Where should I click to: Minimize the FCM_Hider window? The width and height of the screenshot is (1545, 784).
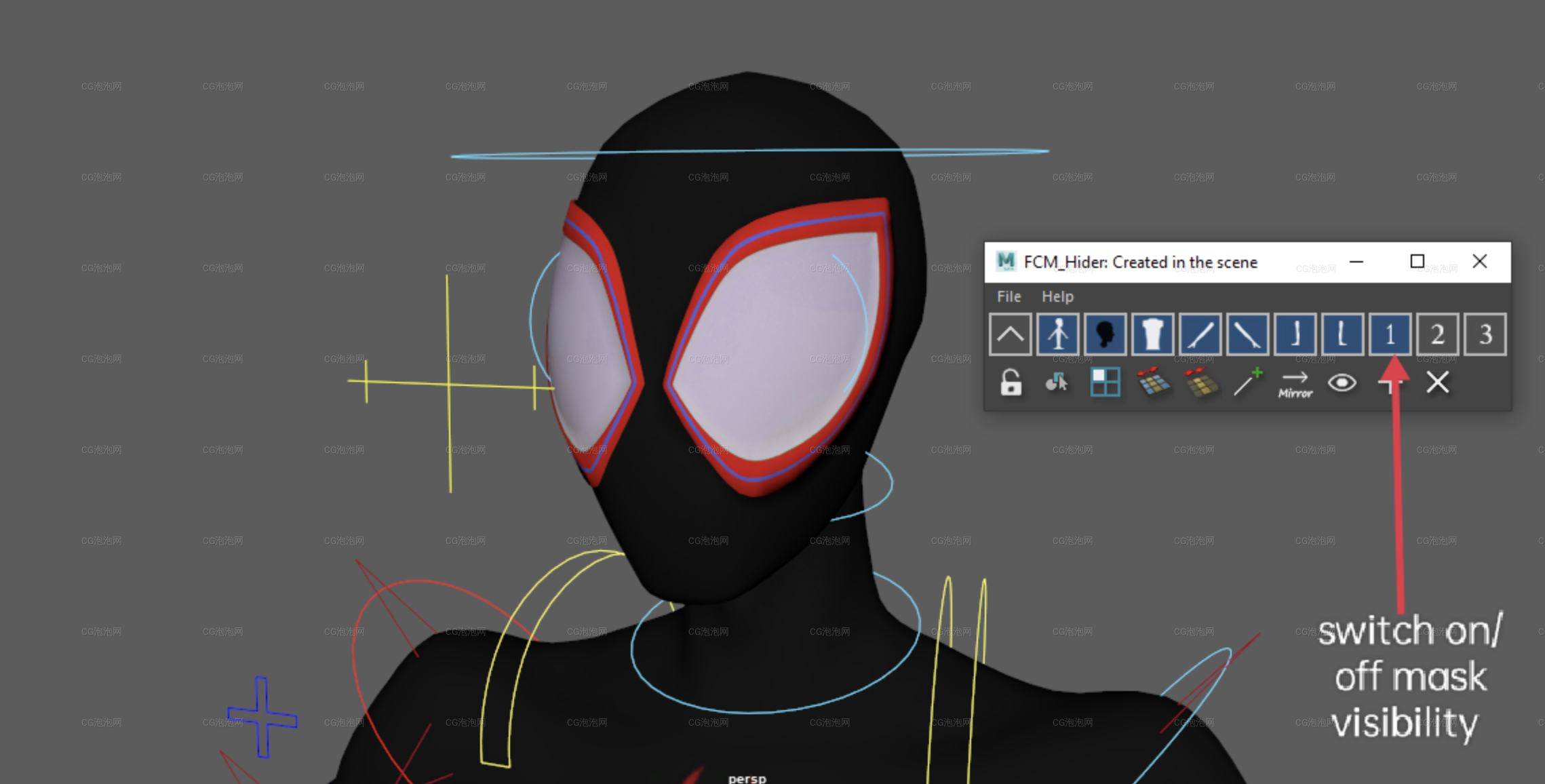tap(1356, 262)
